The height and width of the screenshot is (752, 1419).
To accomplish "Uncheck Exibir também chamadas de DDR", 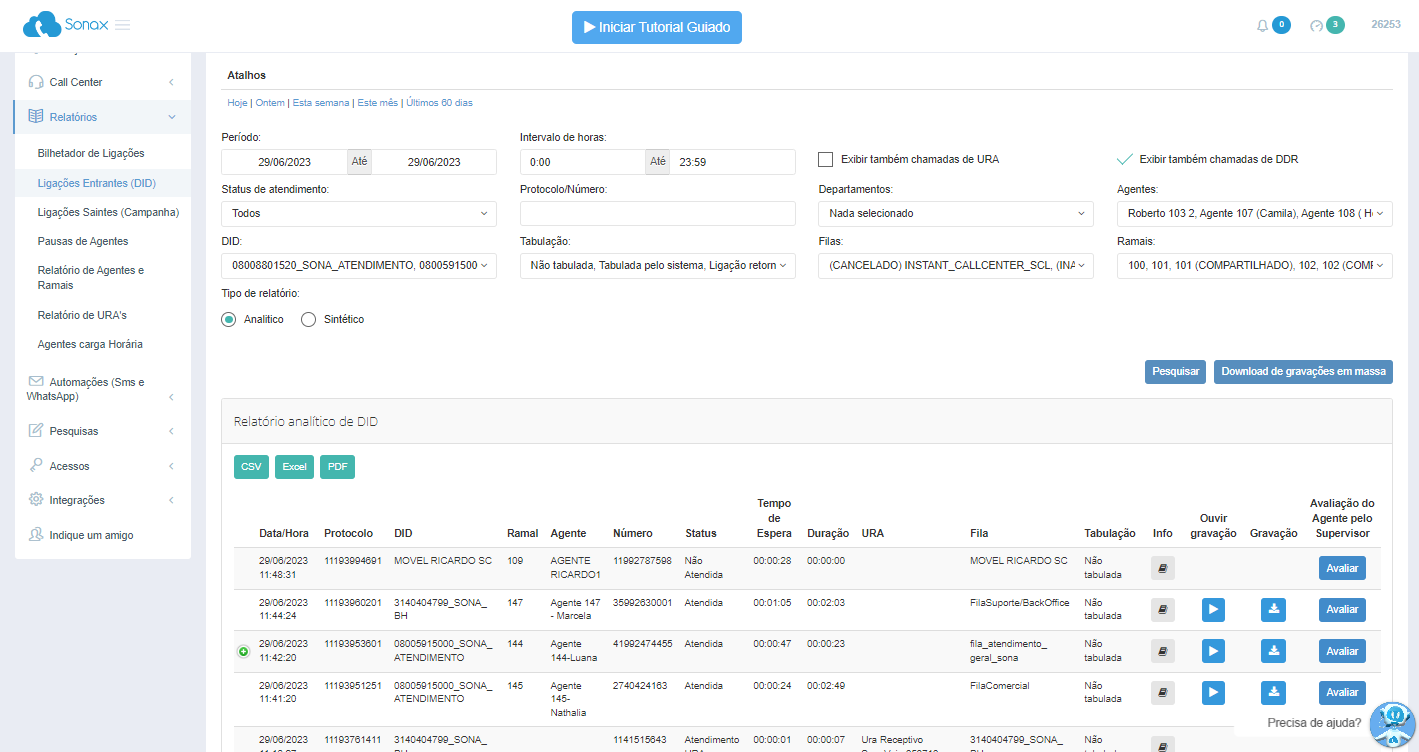I will tap(1124, 159).
